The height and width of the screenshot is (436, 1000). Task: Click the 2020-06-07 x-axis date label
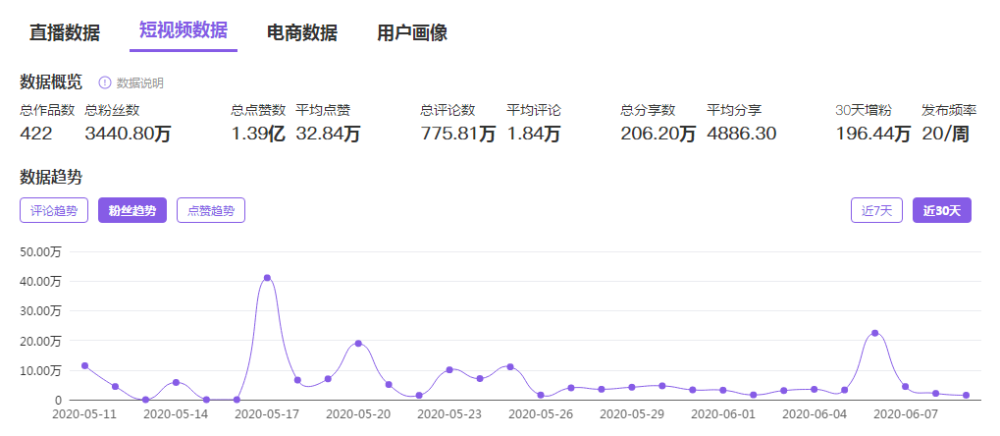(906, 414)
